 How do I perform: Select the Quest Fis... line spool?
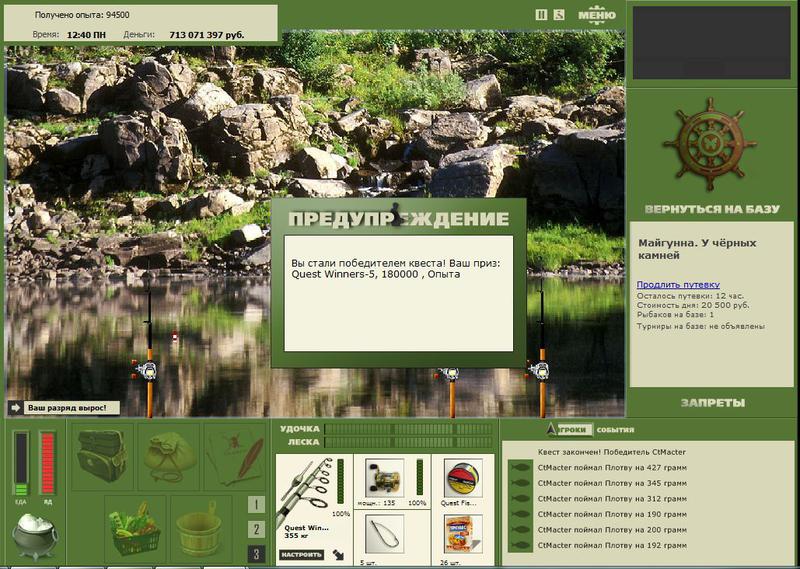(463, 478)
